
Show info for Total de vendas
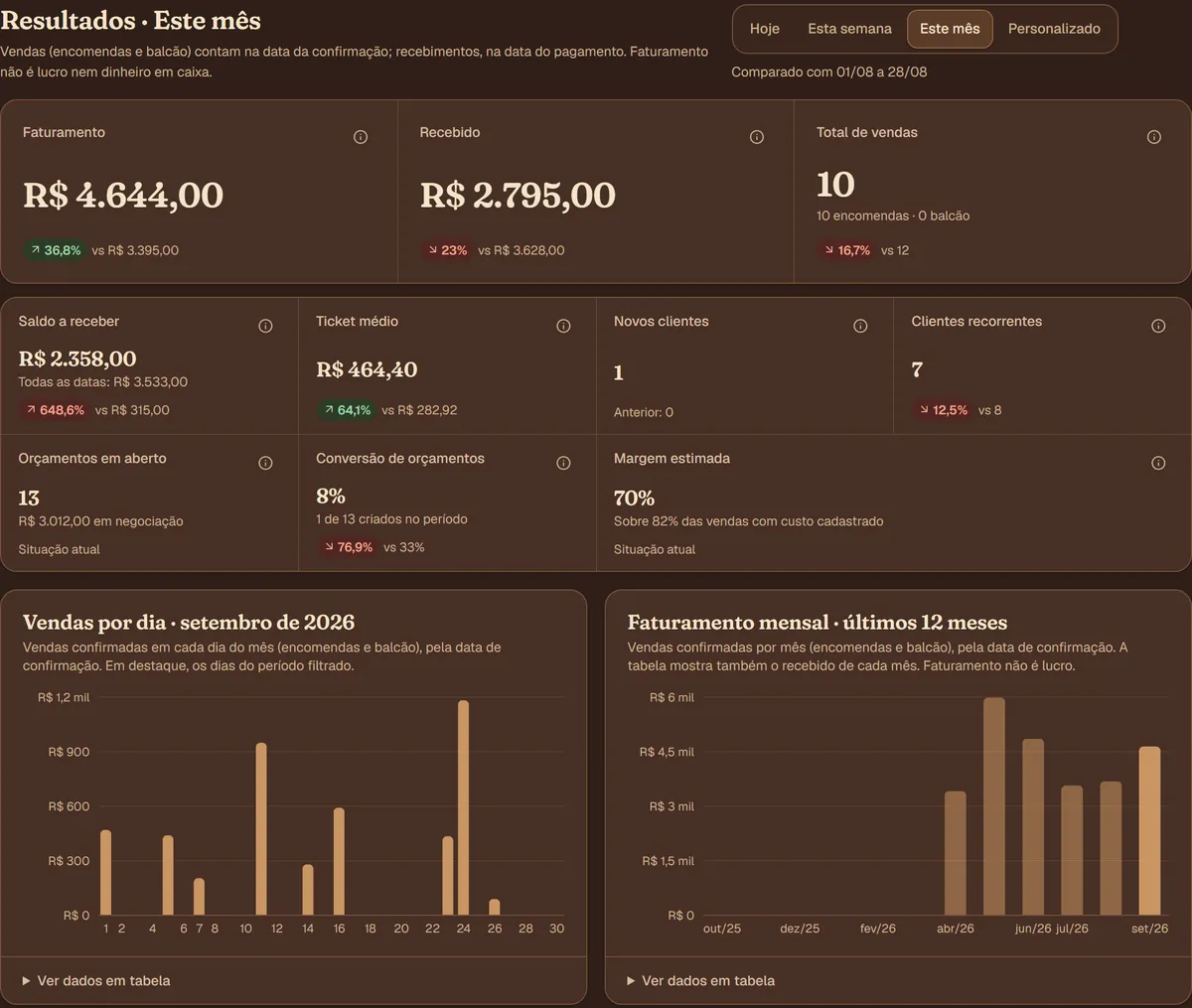[x=1154, y=137]
